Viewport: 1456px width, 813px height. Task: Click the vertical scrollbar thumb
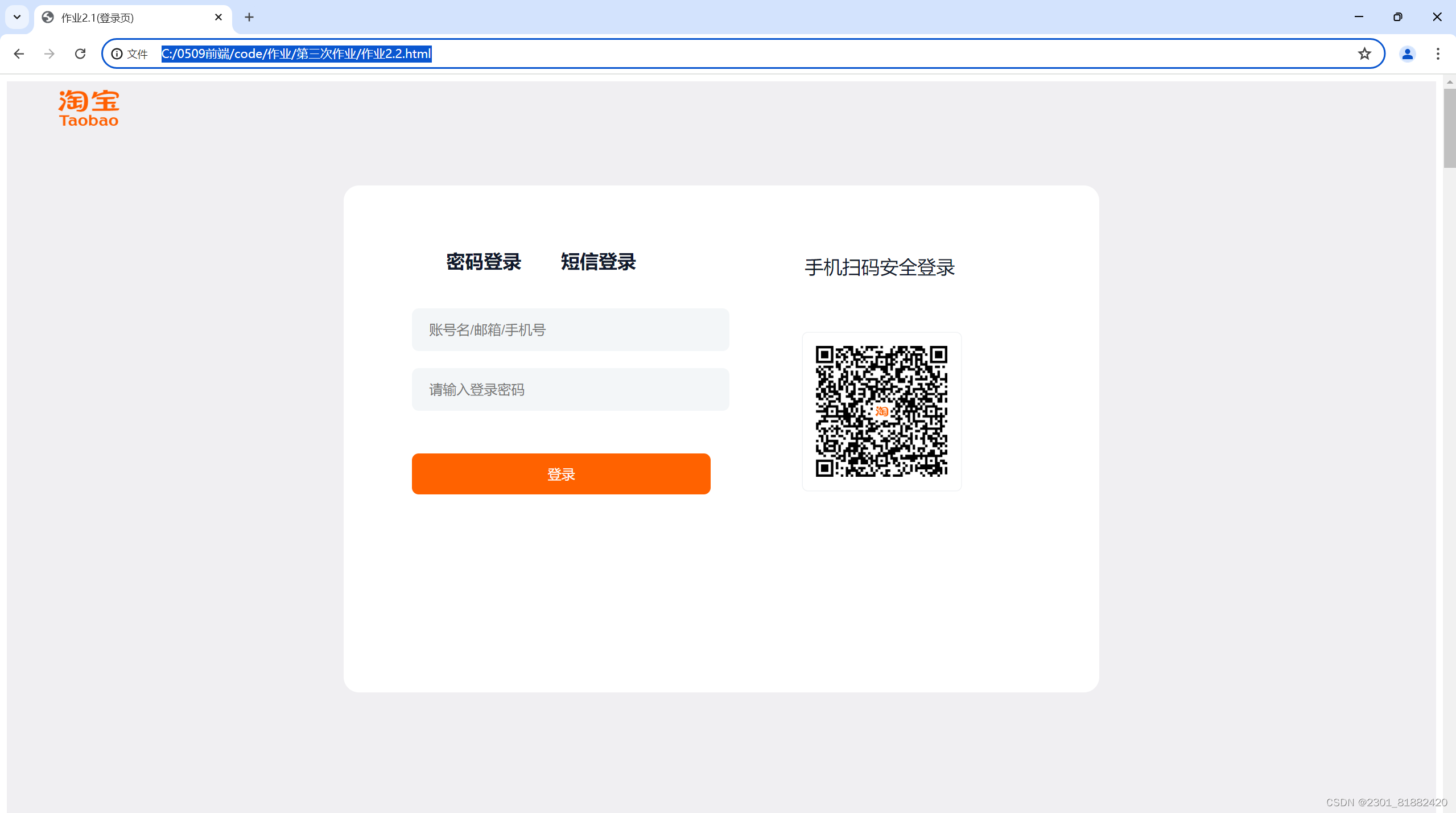1449,128
